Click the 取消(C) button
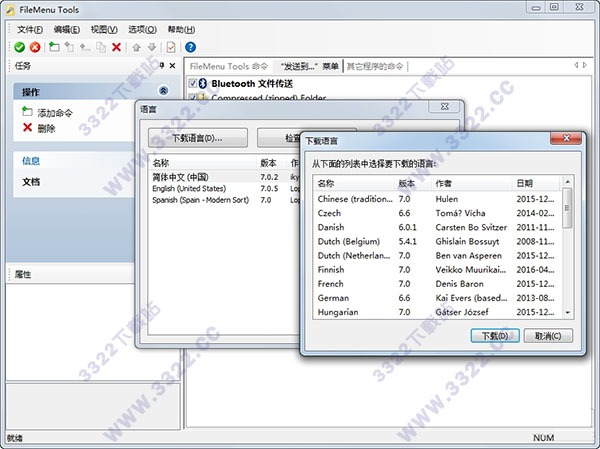This screenshot has height=449, width=600. [548, 336]
